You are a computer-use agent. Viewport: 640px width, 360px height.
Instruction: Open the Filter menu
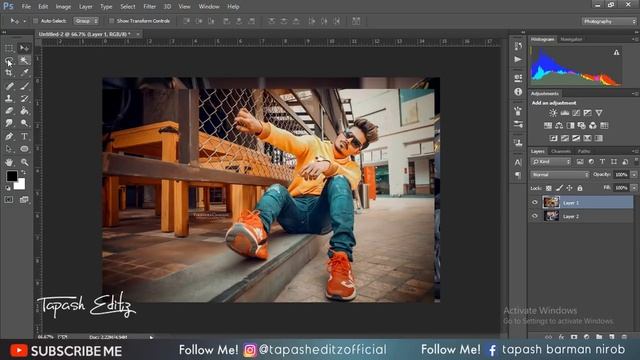(149, 7)
